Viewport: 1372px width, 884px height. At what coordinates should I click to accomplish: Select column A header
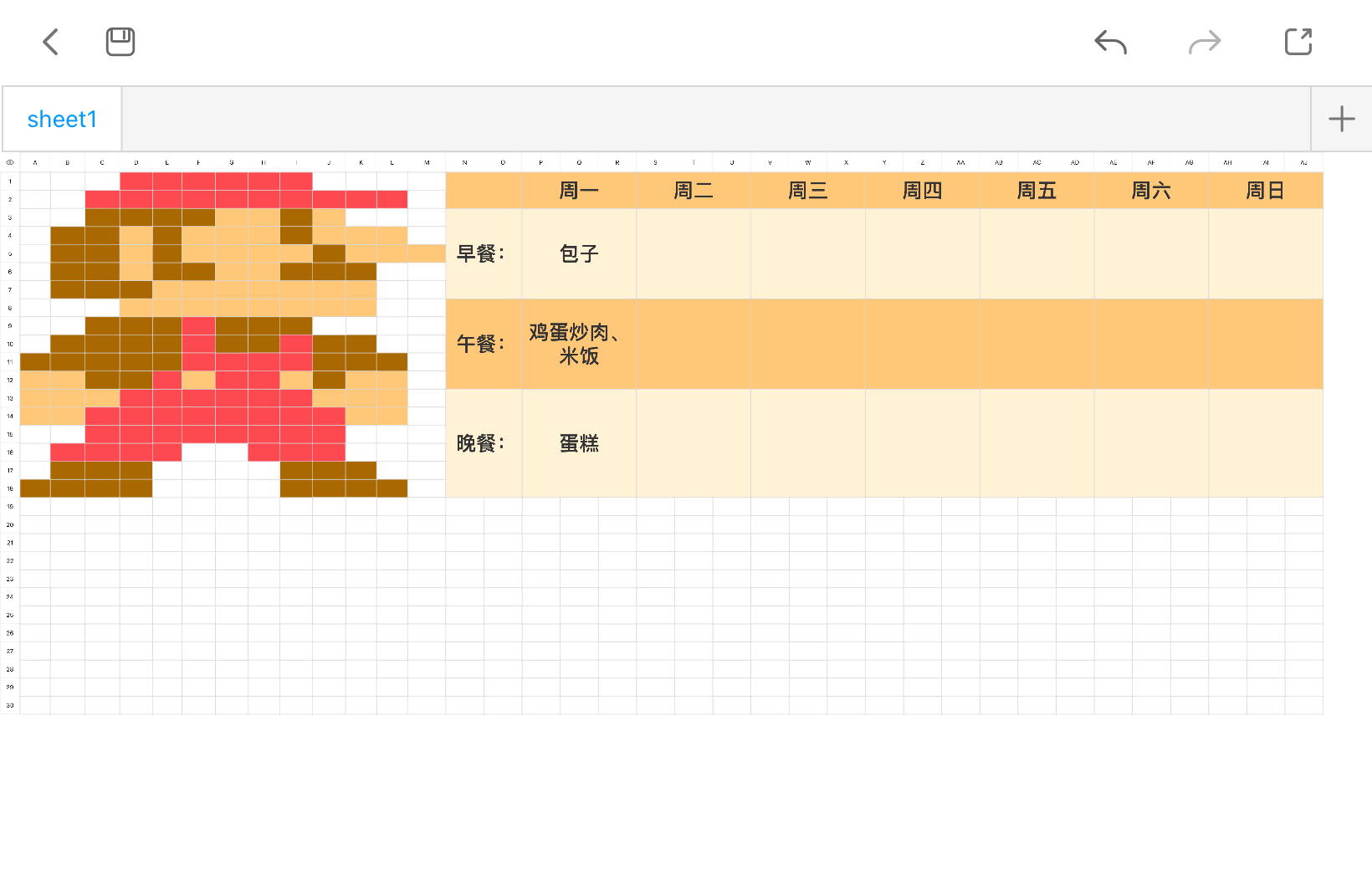coord(35,162)
